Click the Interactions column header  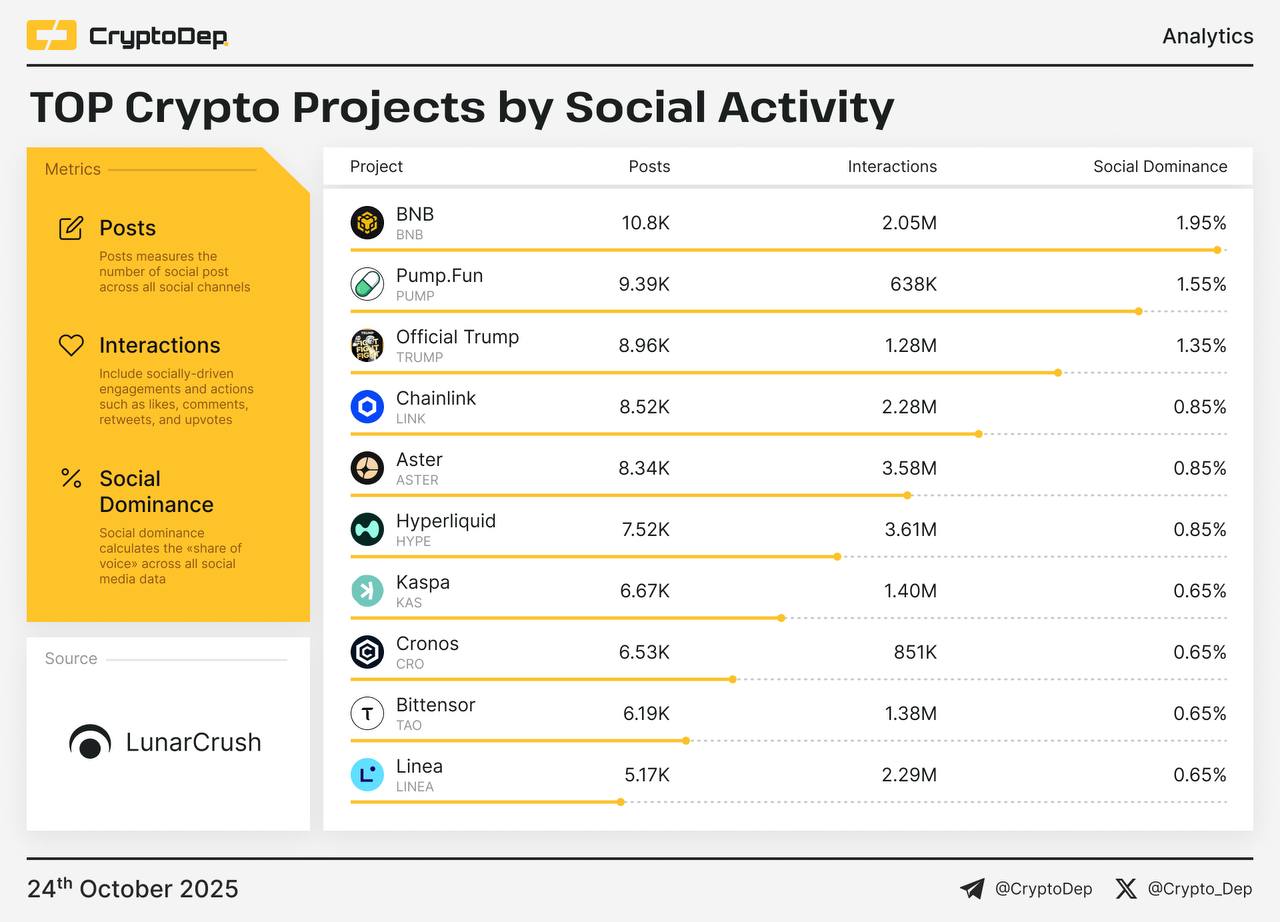pyautogui.click(x=892, y=167)
